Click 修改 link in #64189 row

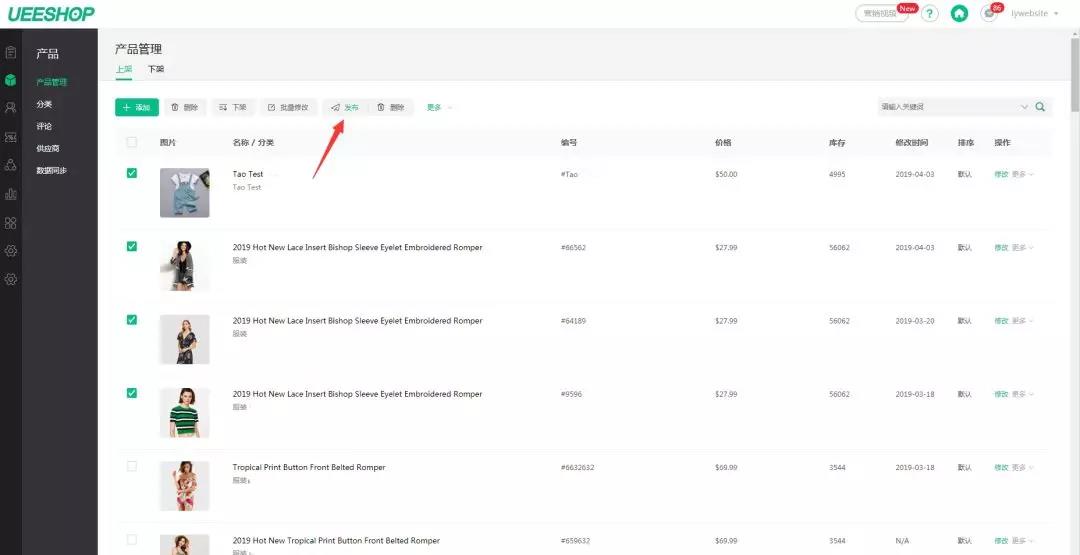pyautogui.click(x=1001, y=321)
